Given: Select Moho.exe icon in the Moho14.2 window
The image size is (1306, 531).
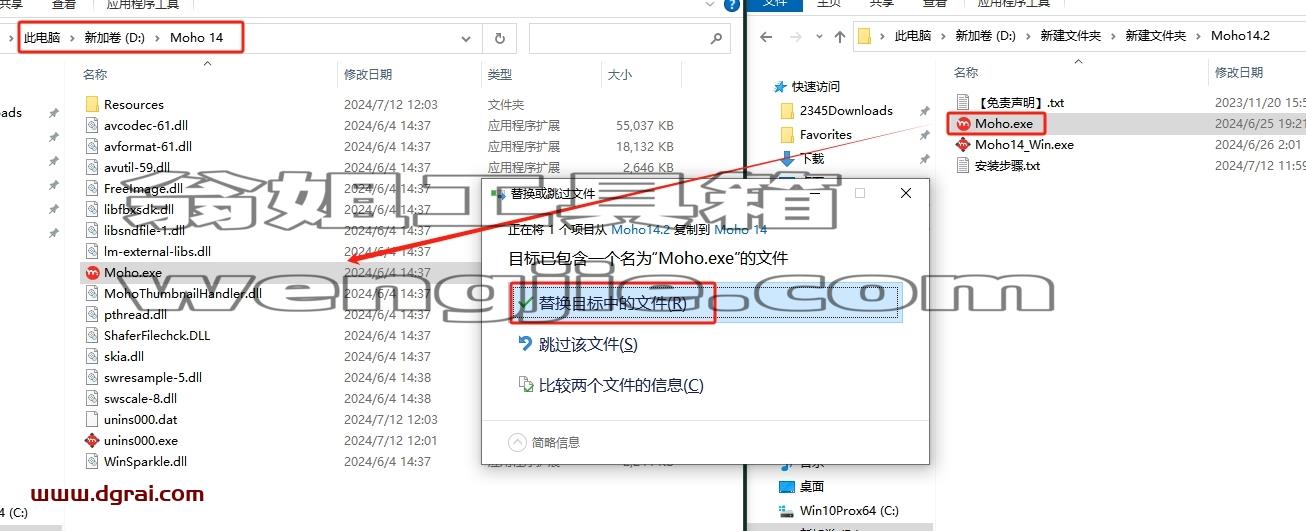Looking at the screenshot, I should point(963,123).
